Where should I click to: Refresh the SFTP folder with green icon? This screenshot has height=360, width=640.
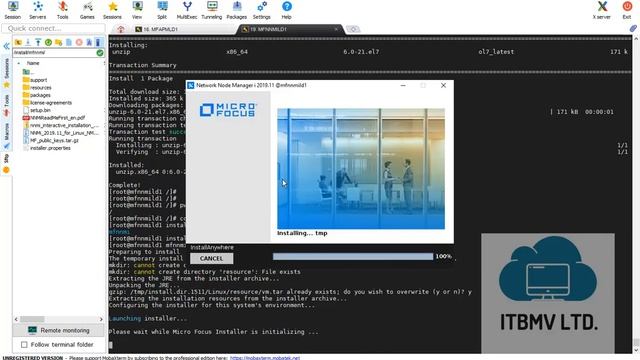(x=48, y=42)
